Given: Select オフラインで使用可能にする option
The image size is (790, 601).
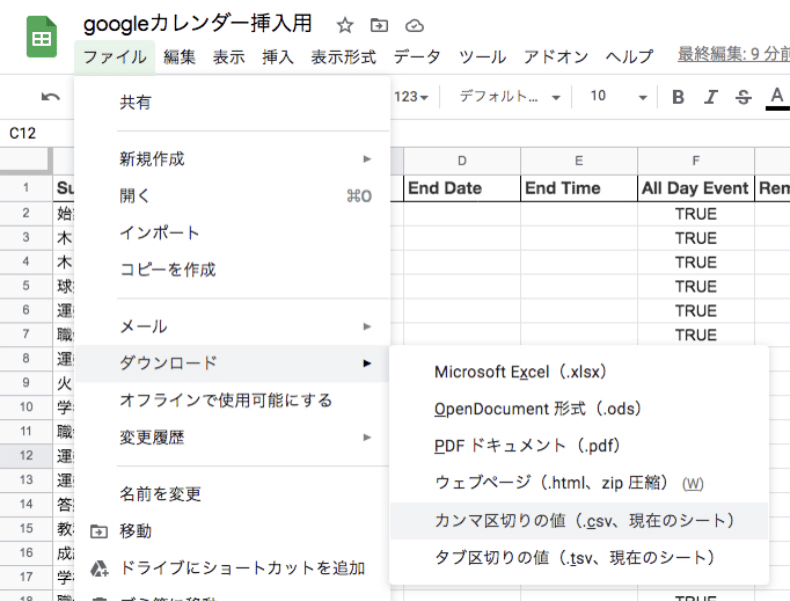Looking at the screenshot, I should pyautogui.click(x=232, y=400).
